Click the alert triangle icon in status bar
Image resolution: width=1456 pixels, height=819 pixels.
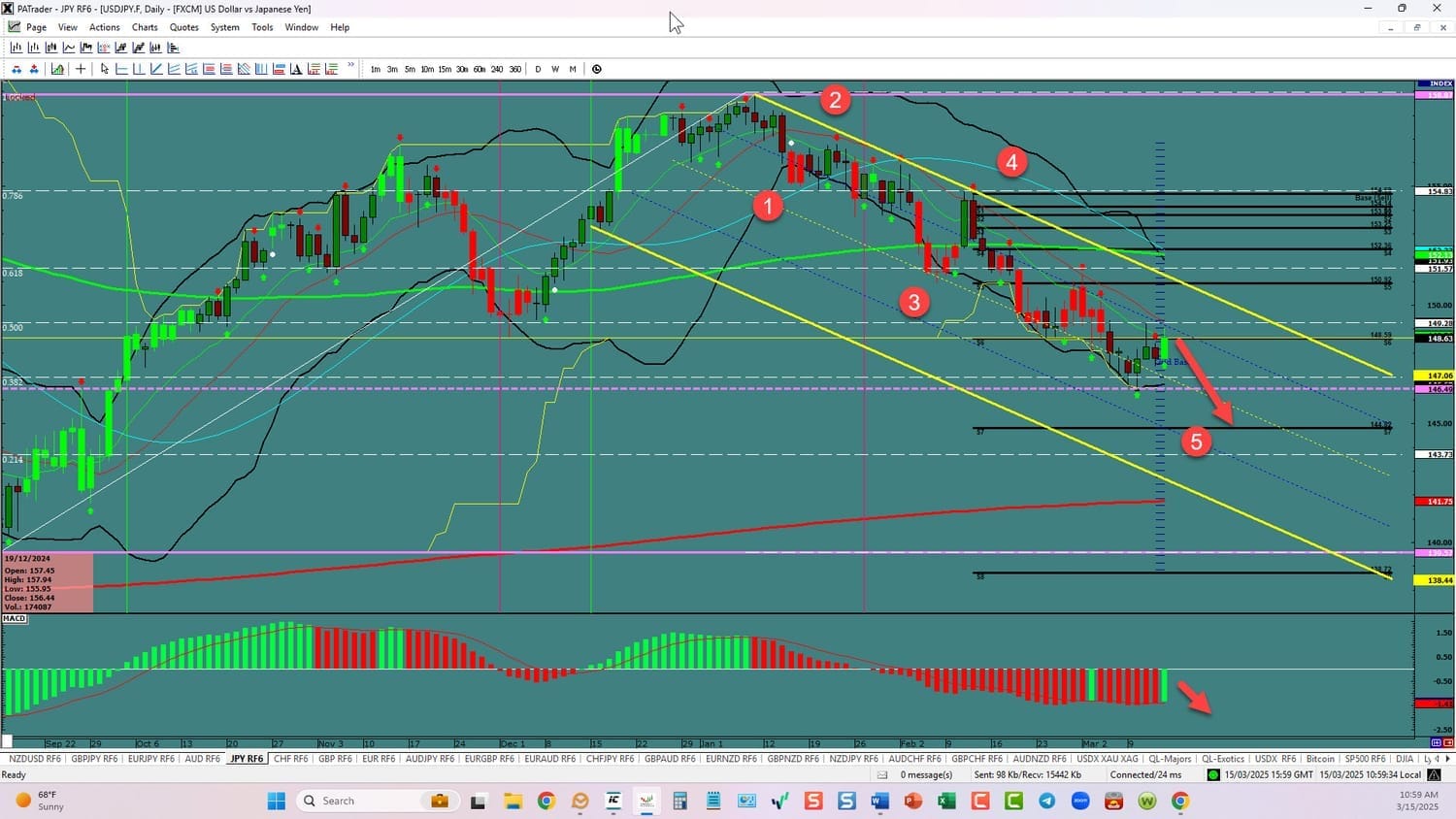point(1434,775)
